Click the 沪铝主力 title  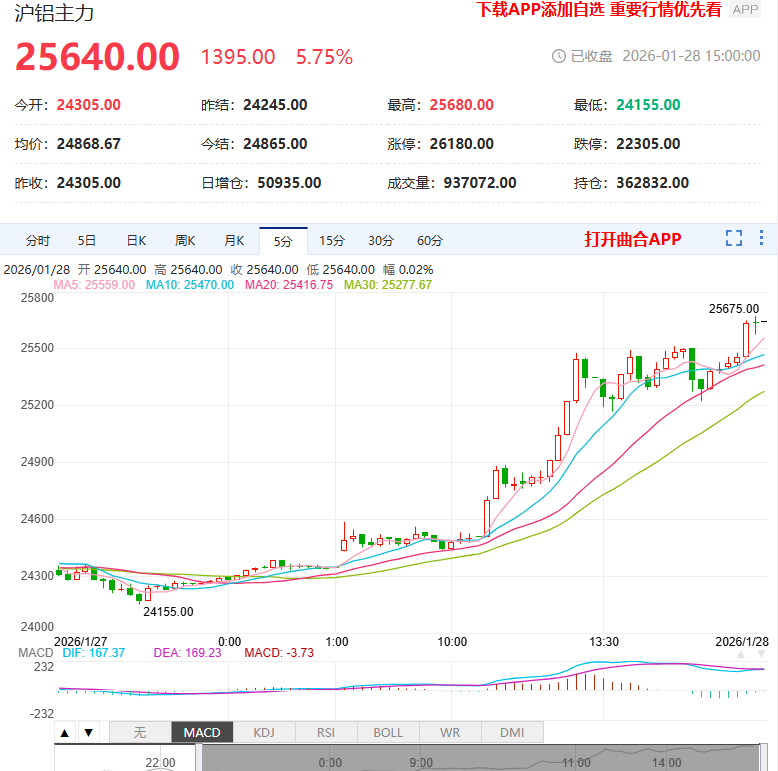(x=54, y=13)
